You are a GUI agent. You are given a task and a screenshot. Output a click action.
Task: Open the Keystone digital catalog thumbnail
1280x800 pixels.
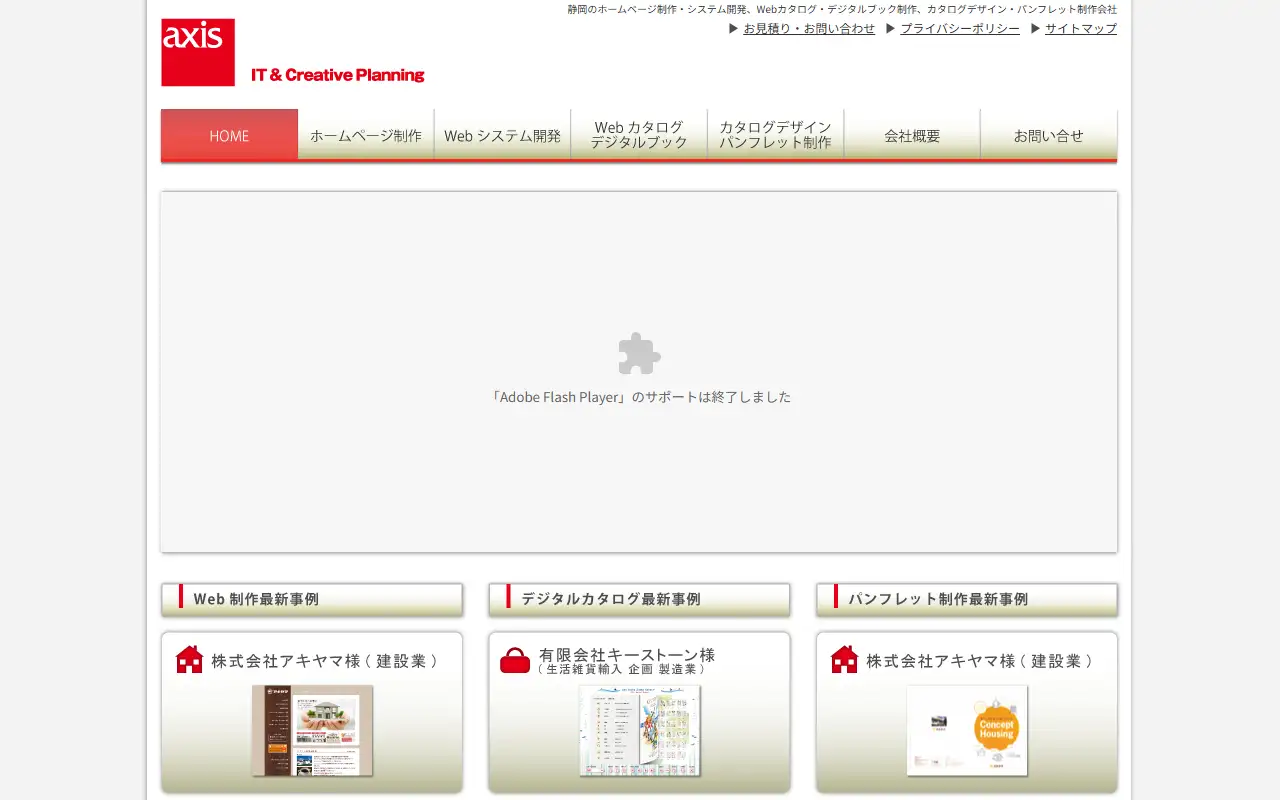(640, 730)
